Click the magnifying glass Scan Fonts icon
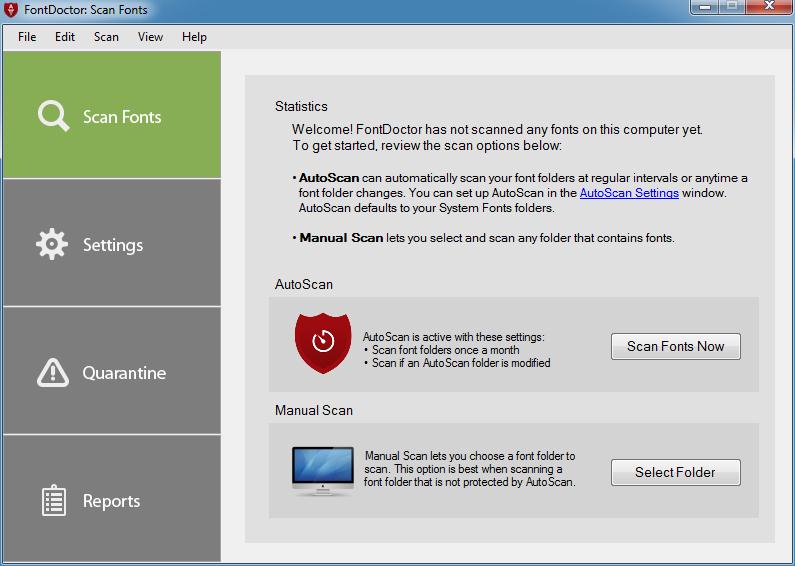The height and width of the screenshot is (566, 795). tap(53, 116)
